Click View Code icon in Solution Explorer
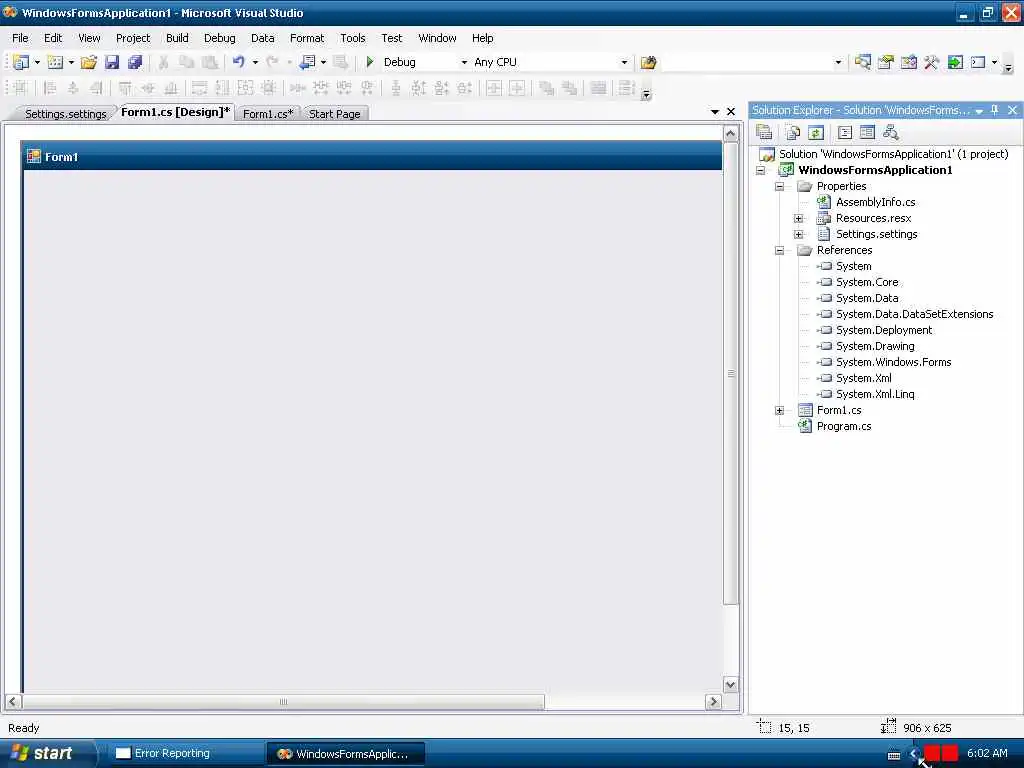Viewport: 1024px width, 768px height. coord(844,133)
